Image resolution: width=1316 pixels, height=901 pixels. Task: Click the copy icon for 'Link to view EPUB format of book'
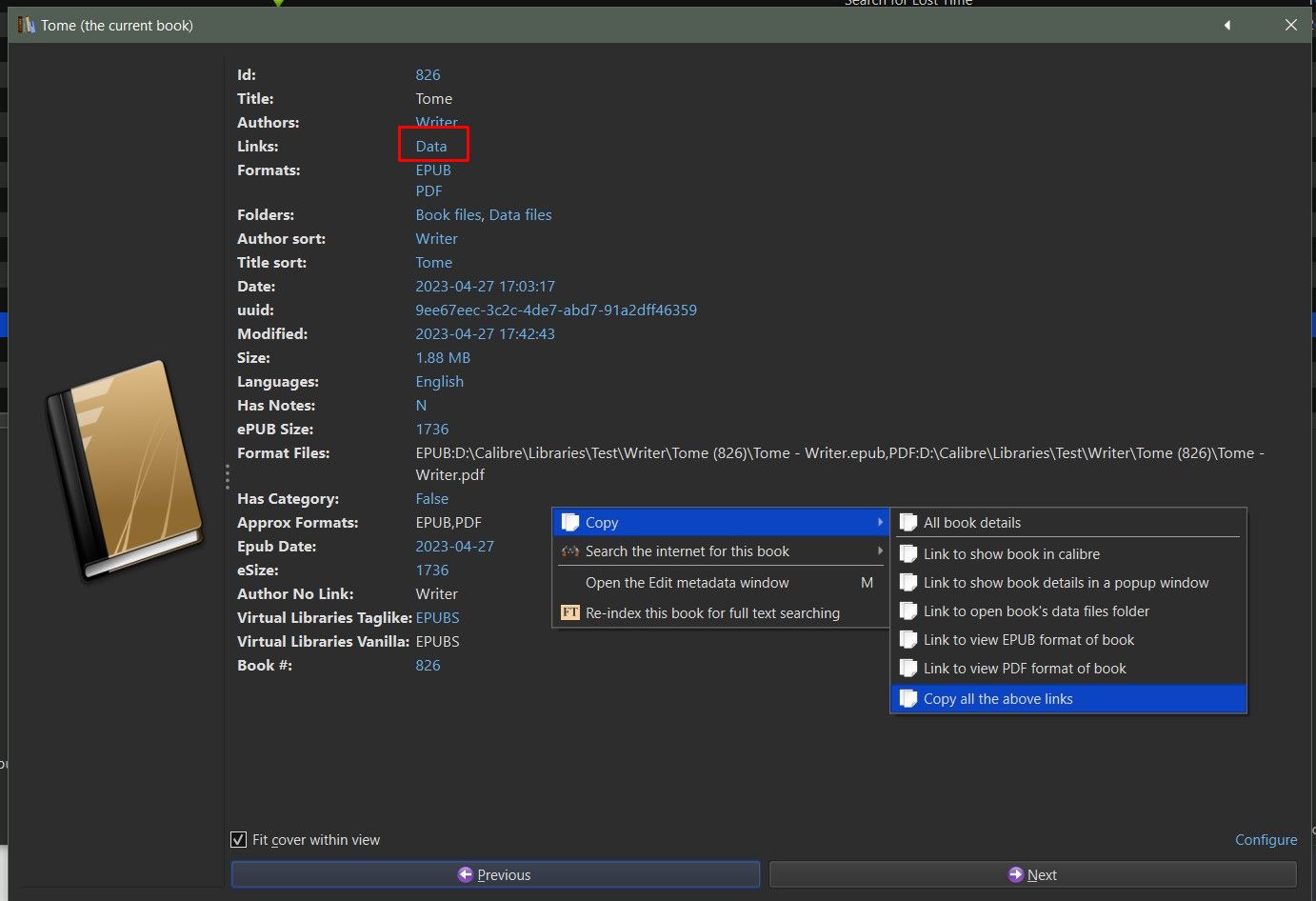tap(908, 639)
